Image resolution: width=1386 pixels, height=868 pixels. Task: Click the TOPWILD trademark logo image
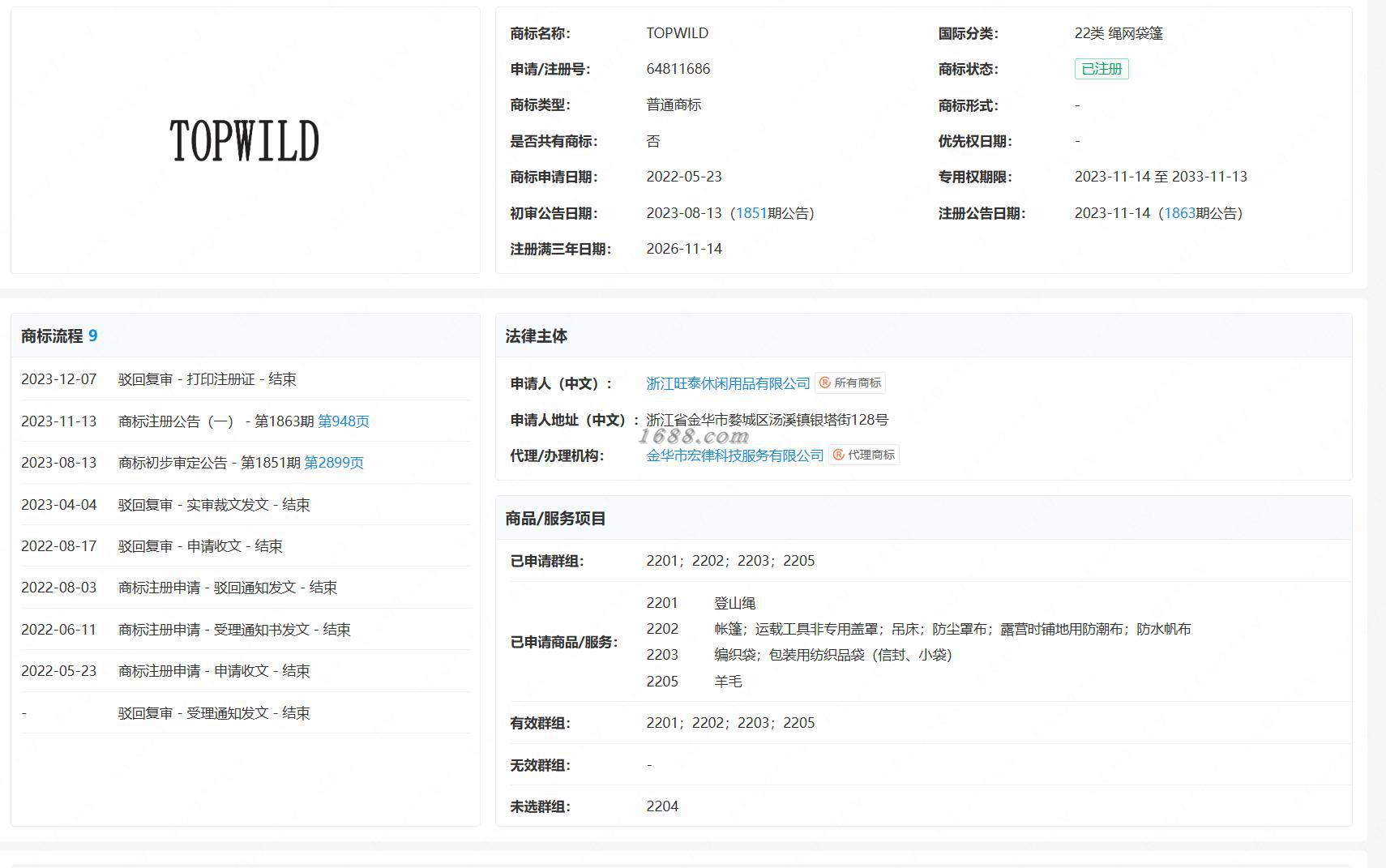coord(244,141)
